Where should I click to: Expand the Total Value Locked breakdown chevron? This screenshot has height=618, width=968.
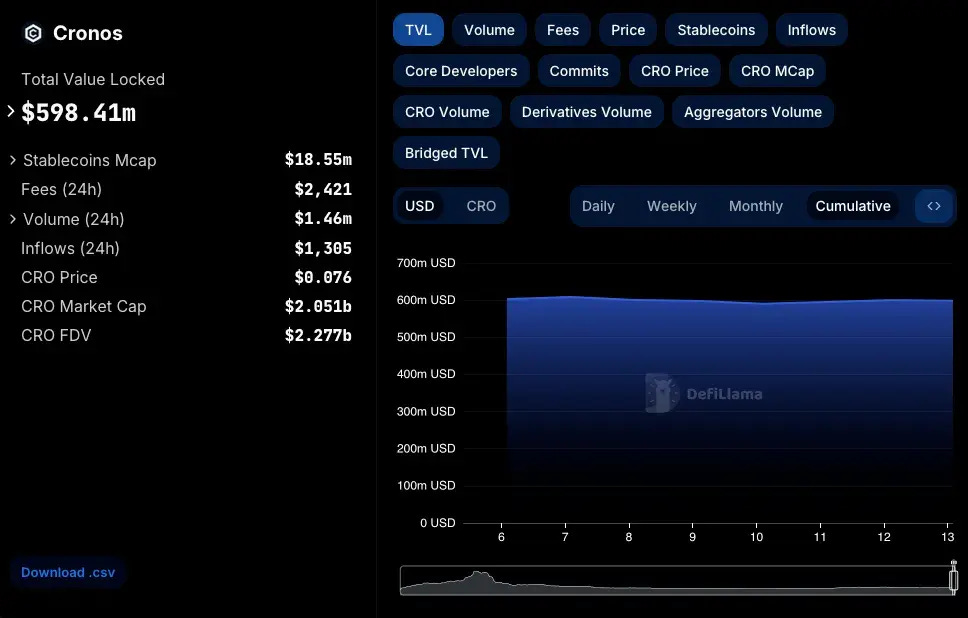(10, 111)
